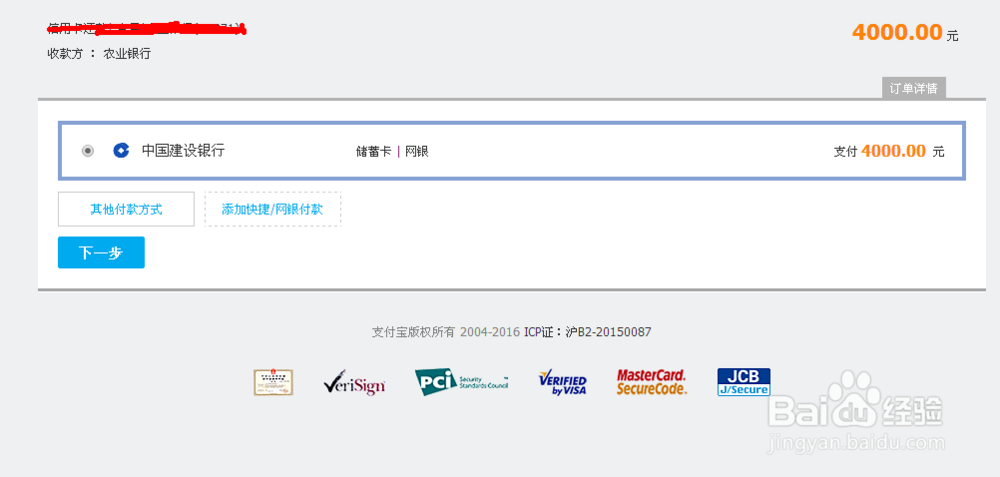The height and width of the screenshot is (477, 1000).
Task: Click the MasterCard SecureCode logo
Action: coord(652,382)
